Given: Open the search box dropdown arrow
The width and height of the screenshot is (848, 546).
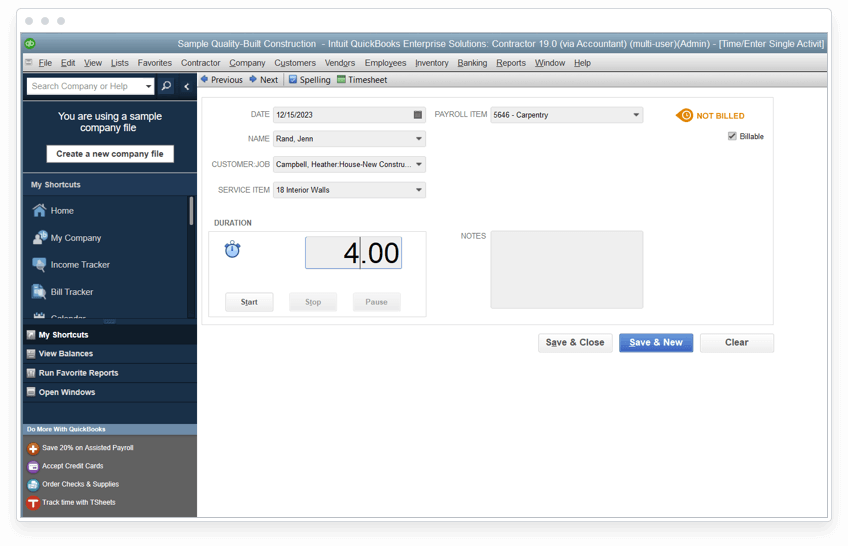Looking at the screenshot, I should click(x=148, y=86).
